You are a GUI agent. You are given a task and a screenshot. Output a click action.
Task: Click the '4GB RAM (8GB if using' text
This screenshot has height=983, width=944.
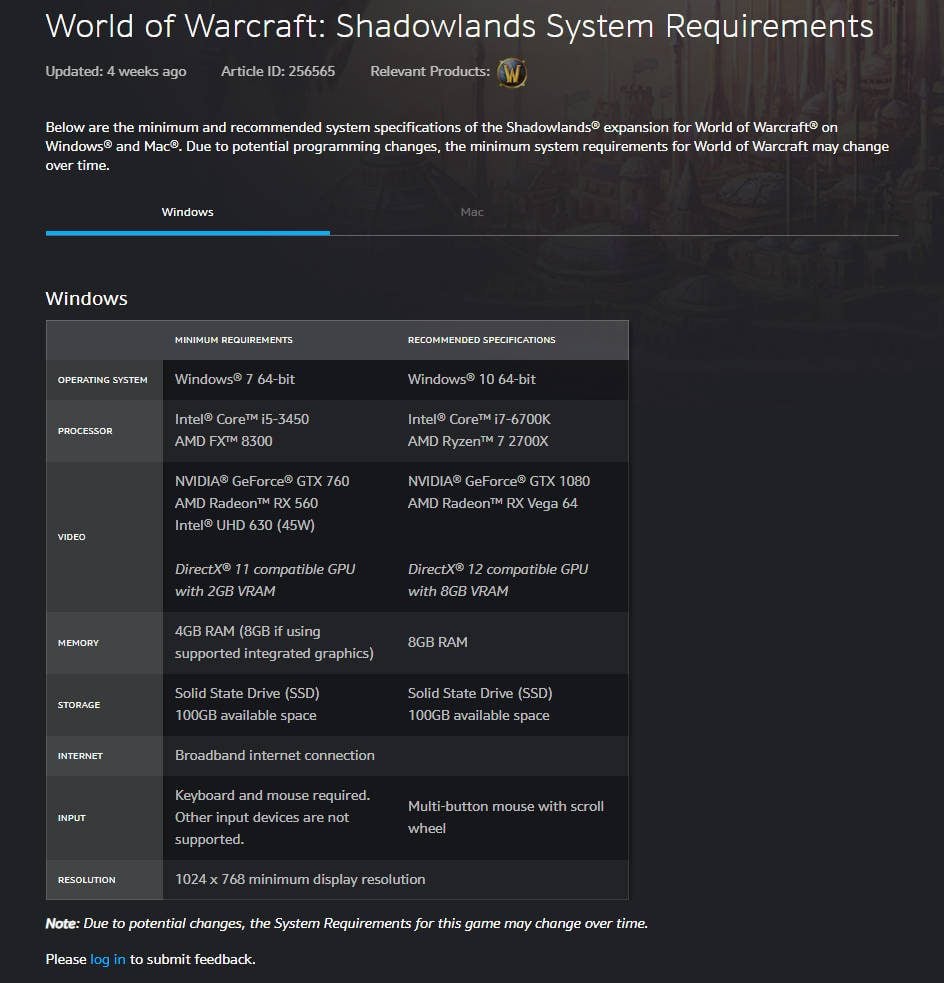coord(248,631)
